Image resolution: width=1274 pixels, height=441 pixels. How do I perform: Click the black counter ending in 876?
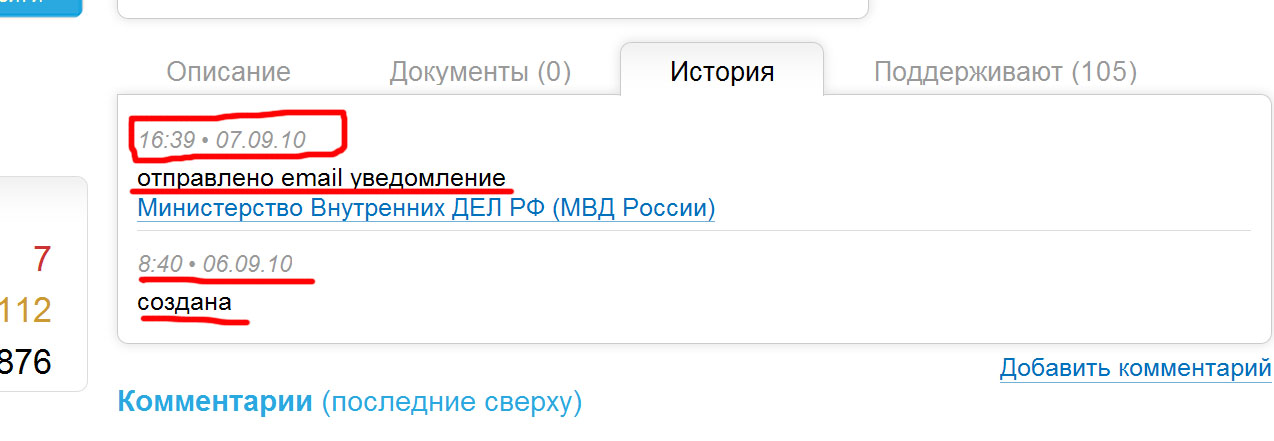point(25,362)
